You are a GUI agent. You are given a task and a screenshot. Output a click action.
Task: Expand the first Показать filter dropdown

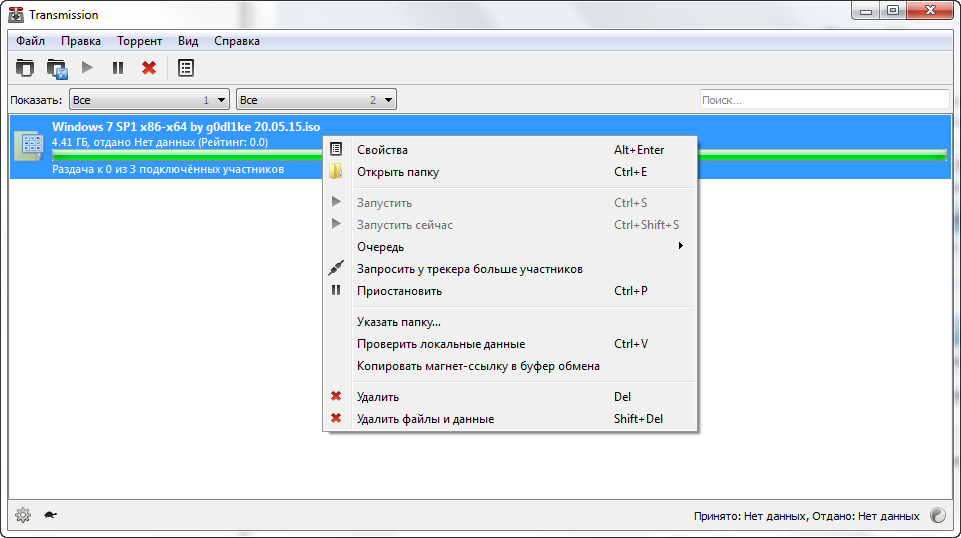point(150,99)
